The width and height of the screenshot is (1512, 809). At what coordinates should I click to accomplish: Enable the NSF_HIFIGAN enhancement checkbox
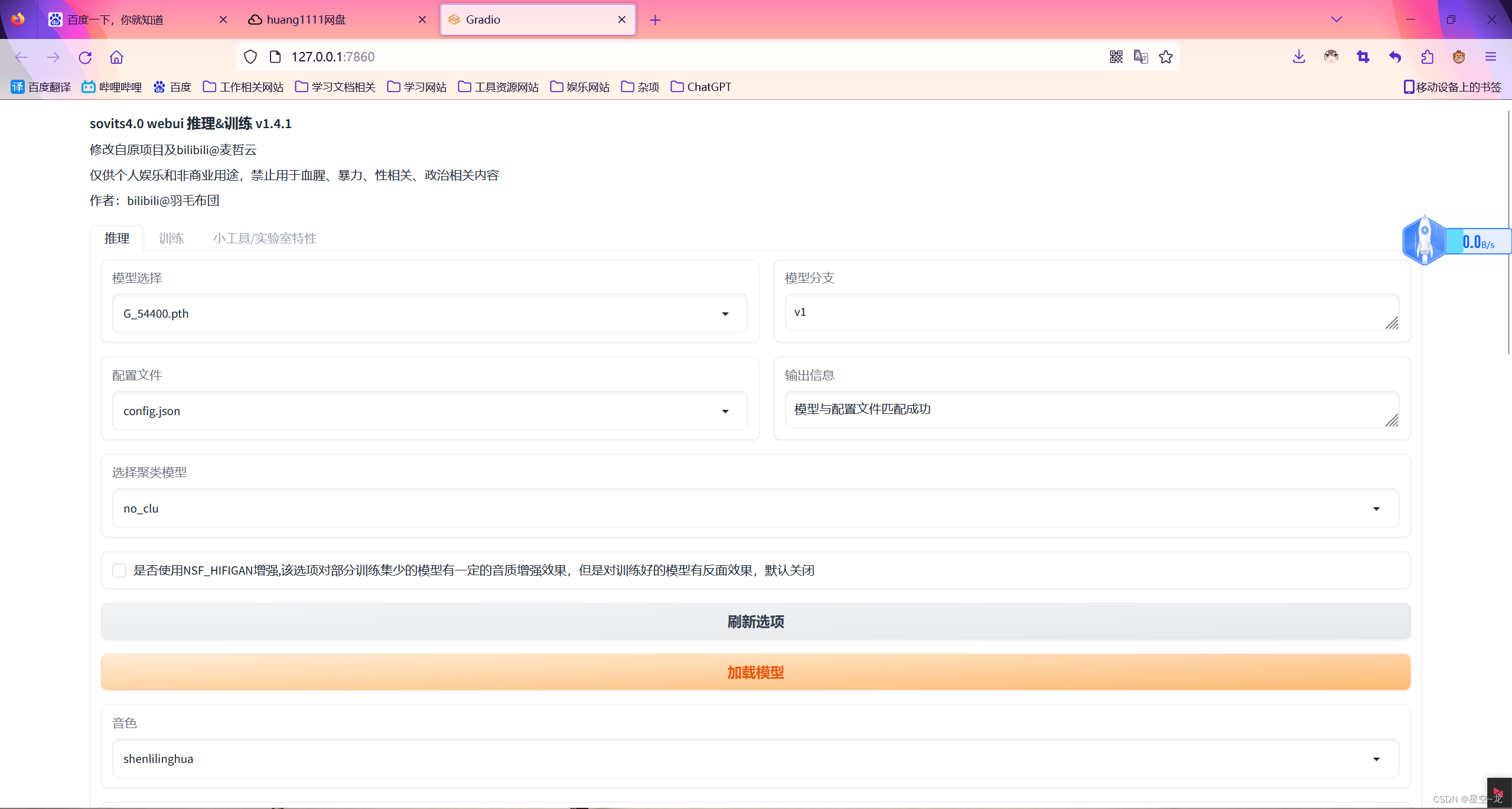119,570
